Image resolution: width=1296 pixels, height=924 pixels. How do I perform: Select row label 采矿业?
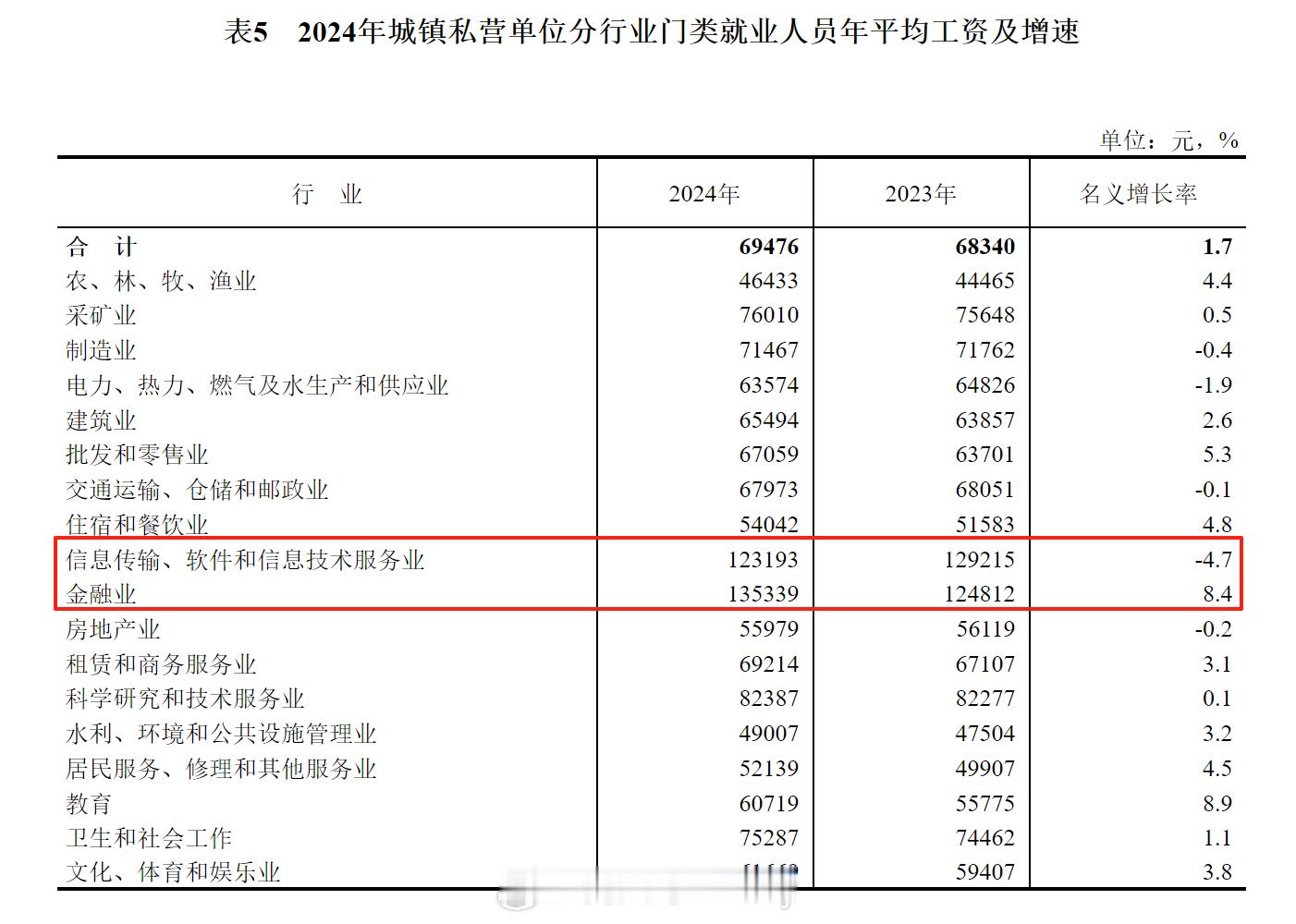pyautogui.click(x=101, y=315)
